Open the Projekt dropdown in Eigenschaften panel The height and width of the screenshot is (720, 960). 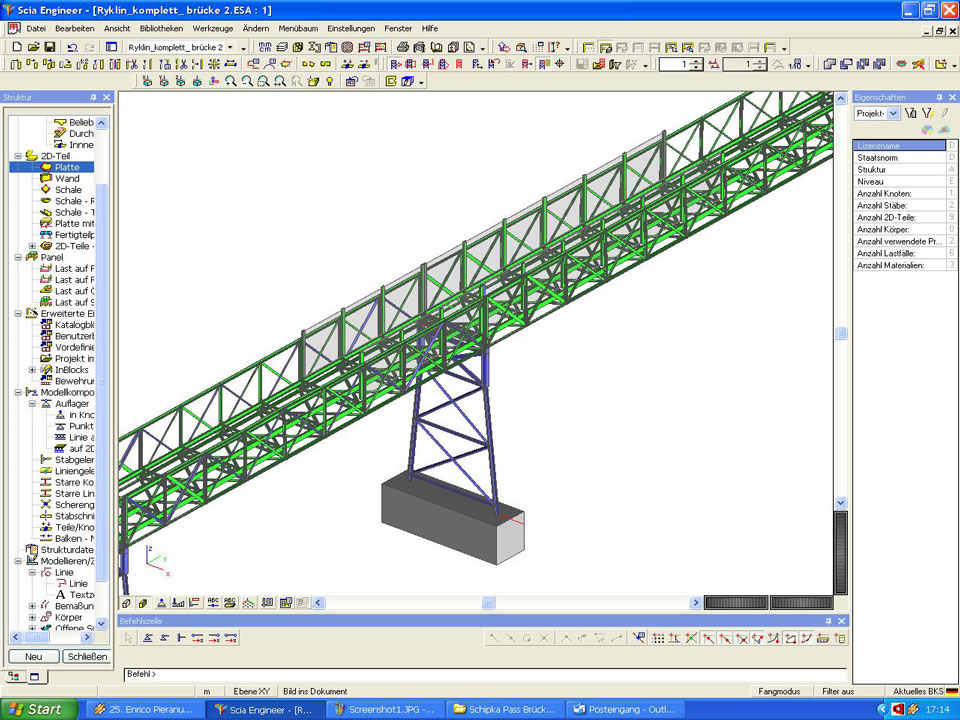(893, 114)
